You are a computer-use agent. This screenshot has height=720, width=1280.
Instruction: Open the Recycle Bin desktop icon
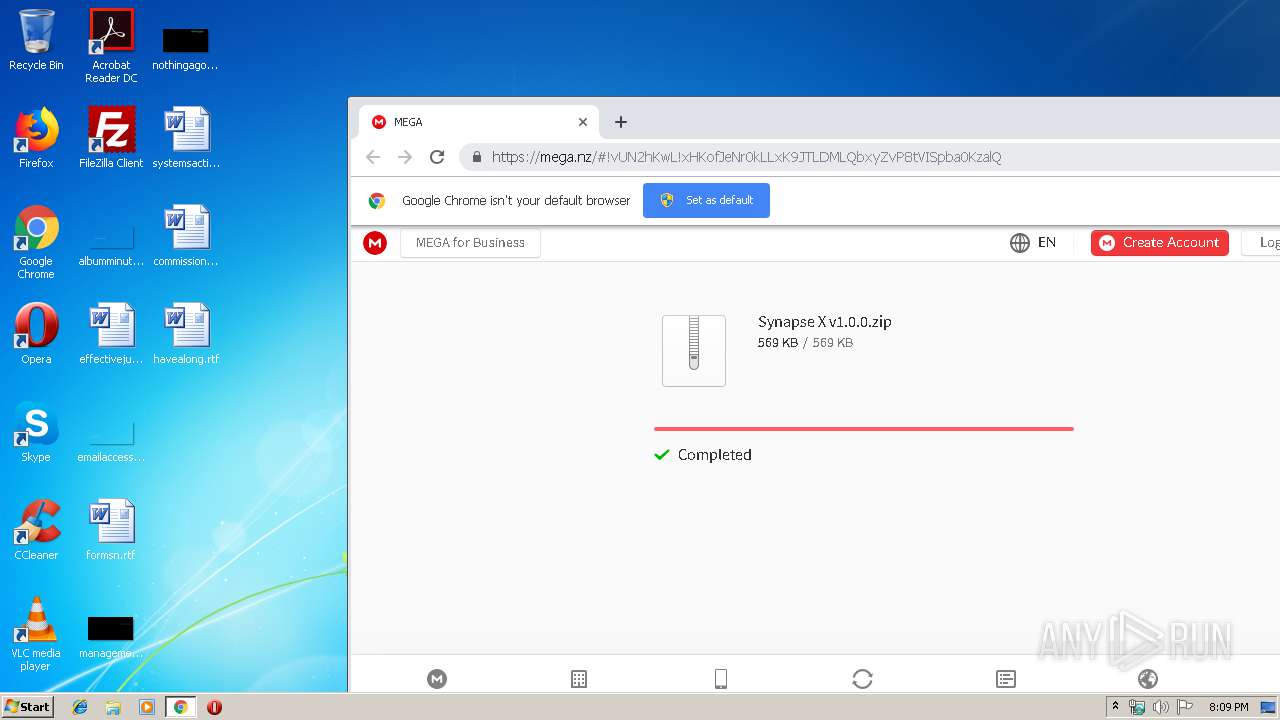[36, 40]
